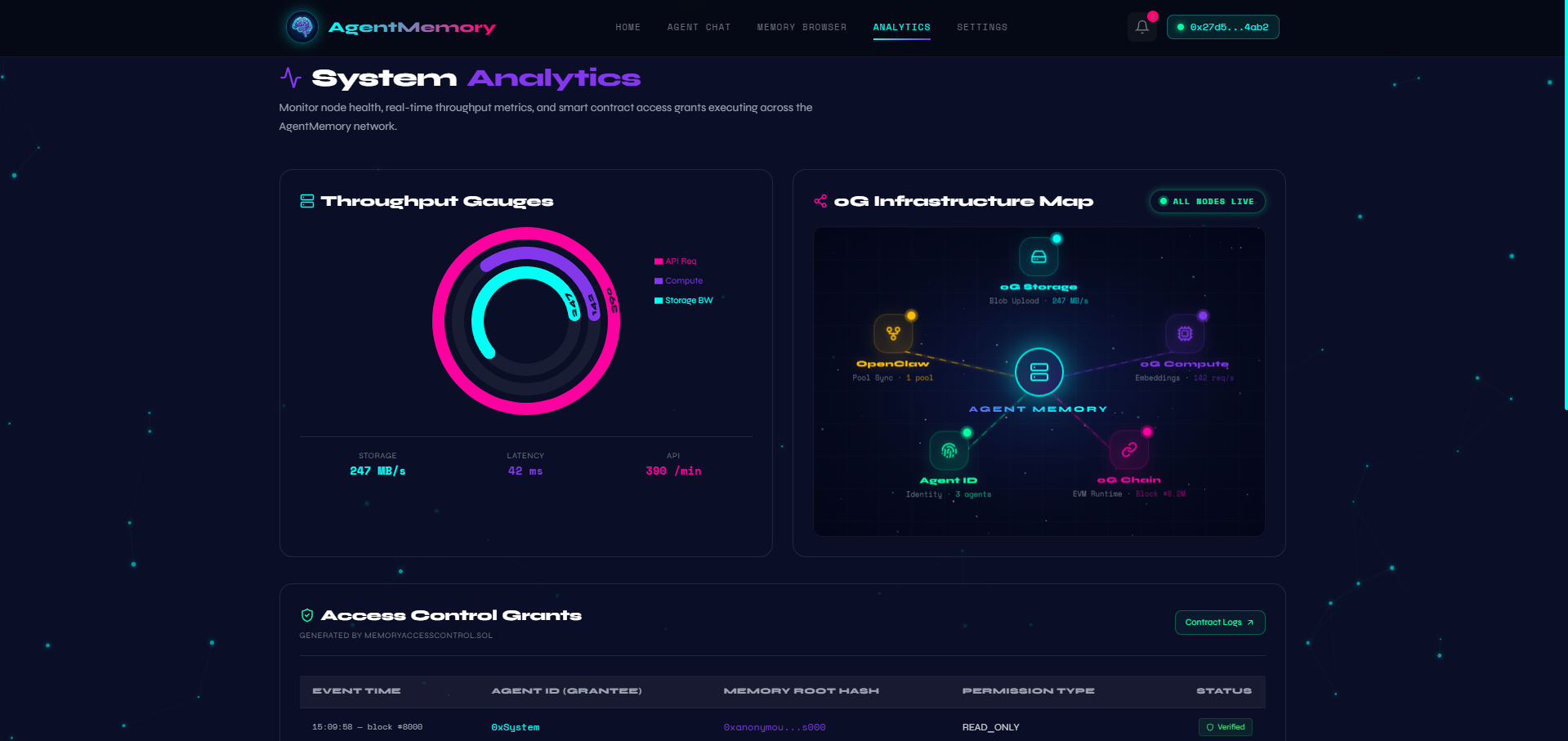
Task: Click the Agent ID (Grantee) column header
Action: (566, 691)
